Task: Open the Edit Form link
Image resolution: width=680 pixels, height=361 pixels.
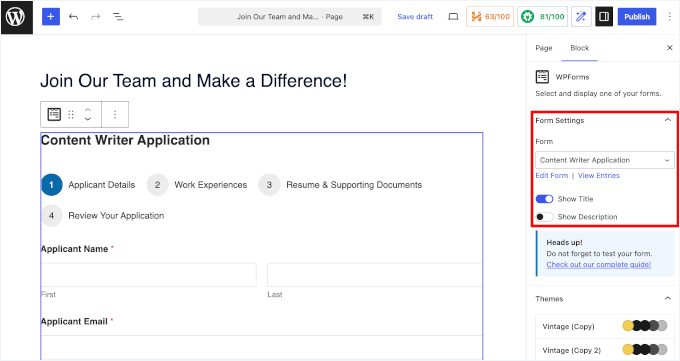Action: (x=552, y=175)
